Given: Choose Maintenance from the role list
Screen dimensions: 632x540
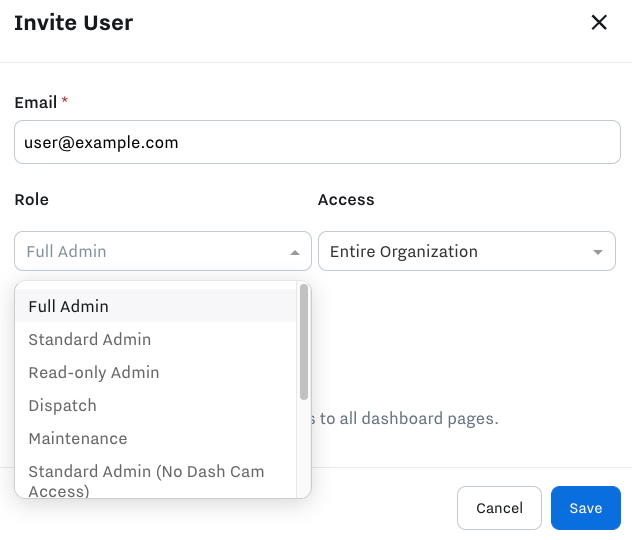Looking at the screenshot, I should (x=78, y=438).
